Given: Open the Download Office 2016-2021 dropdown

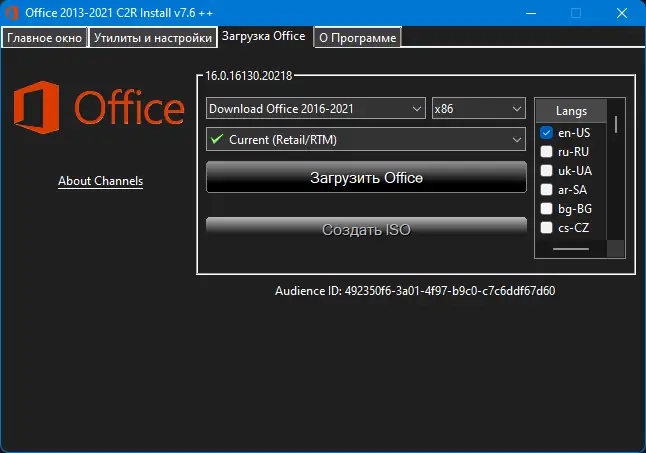Looking at the screenshot, I should (x=316, y=108).
